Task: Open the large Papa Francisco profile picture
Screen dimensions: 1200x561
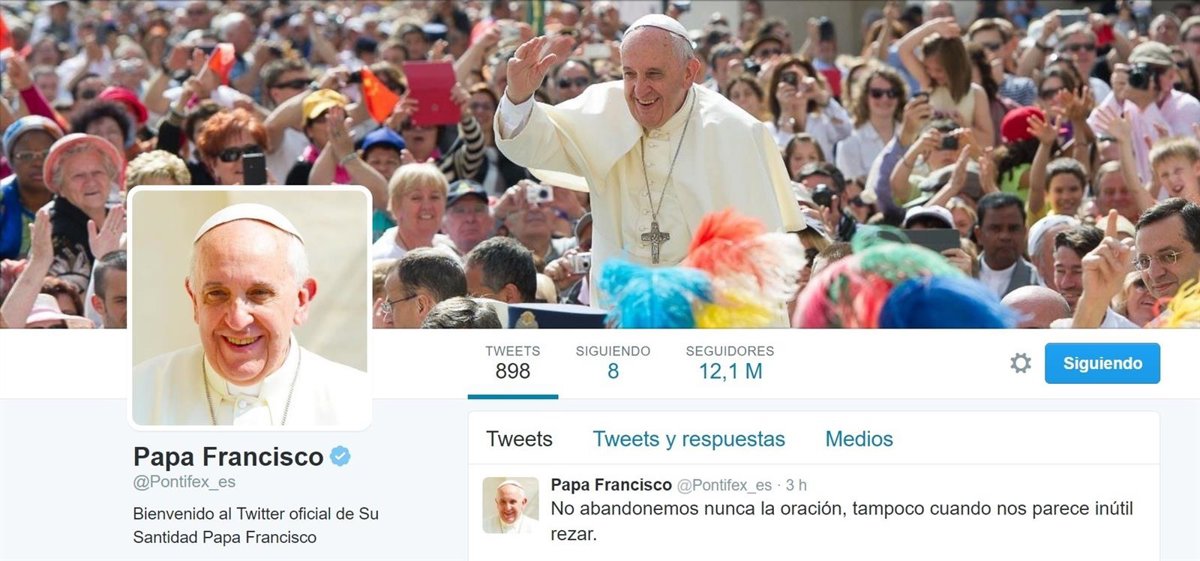Action: click(x=250, y=308)
